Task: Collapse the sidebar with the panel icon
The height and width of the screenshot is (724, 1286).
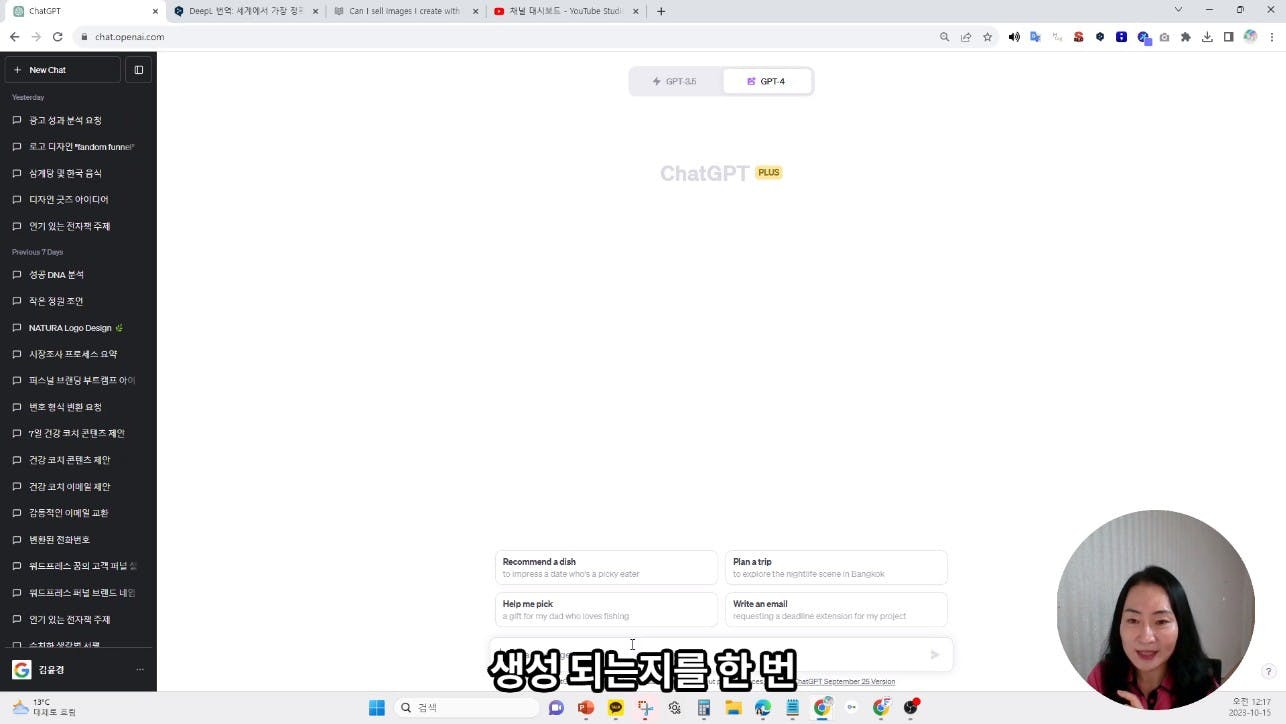Action: pos(139,70)
